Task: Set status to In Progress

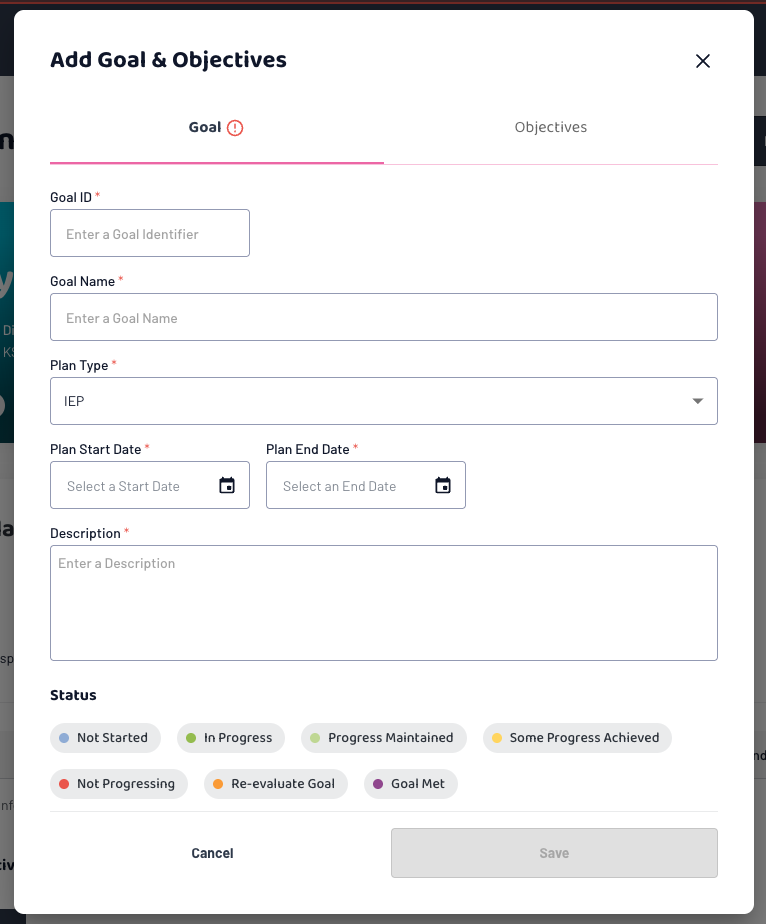Action: pos(230,738)
